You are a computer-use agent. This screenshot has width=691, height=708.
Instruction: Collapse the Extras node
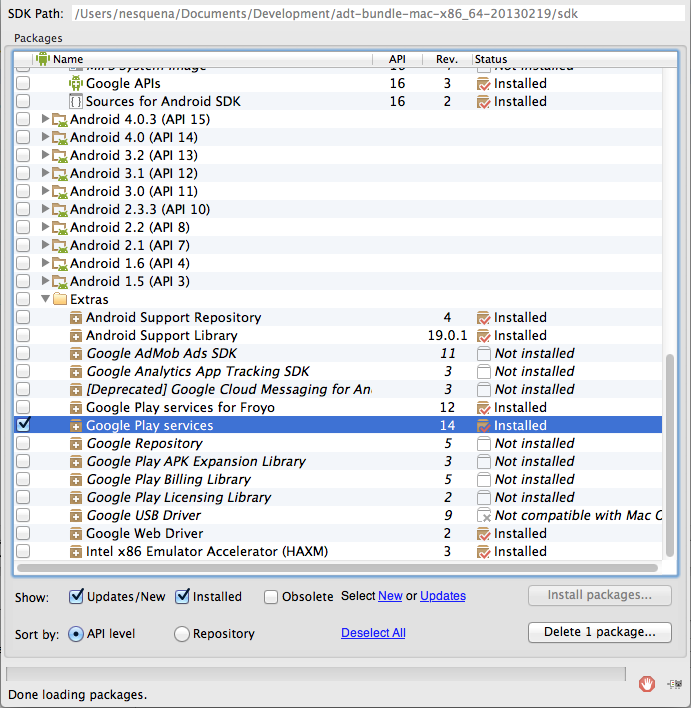[x=45, y=299]
